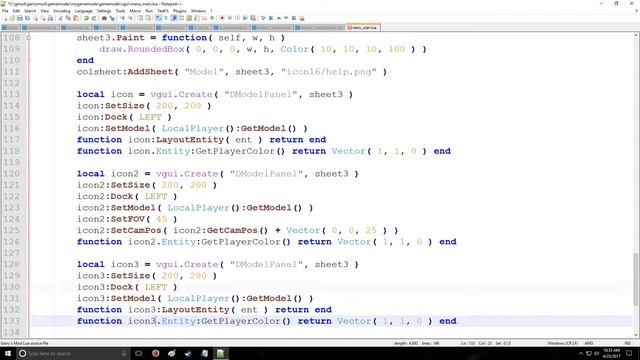Click "icon3:LayoutEntity" on line 132
The image size is (640, 360).
coord(179,310)
